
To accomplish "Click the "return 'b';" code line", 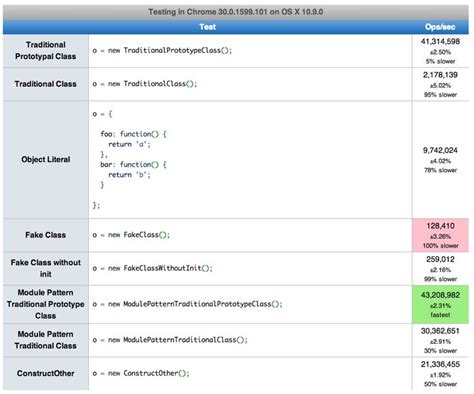I will point(129,175).
